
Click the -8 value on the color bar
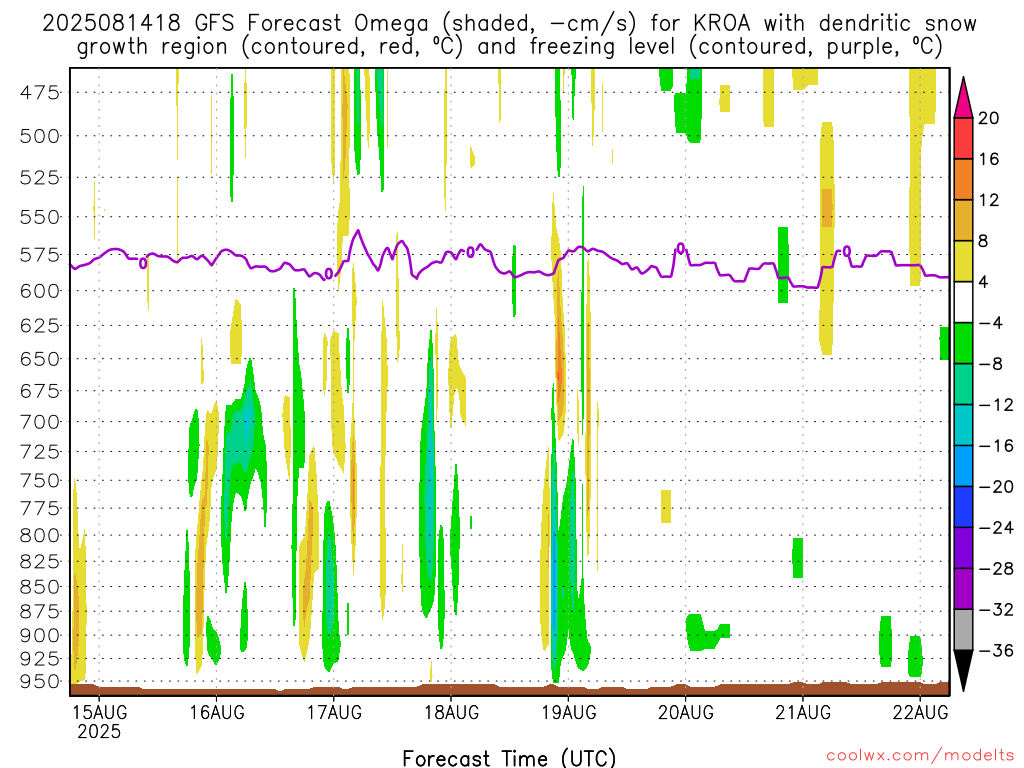[x=991, y=364]
